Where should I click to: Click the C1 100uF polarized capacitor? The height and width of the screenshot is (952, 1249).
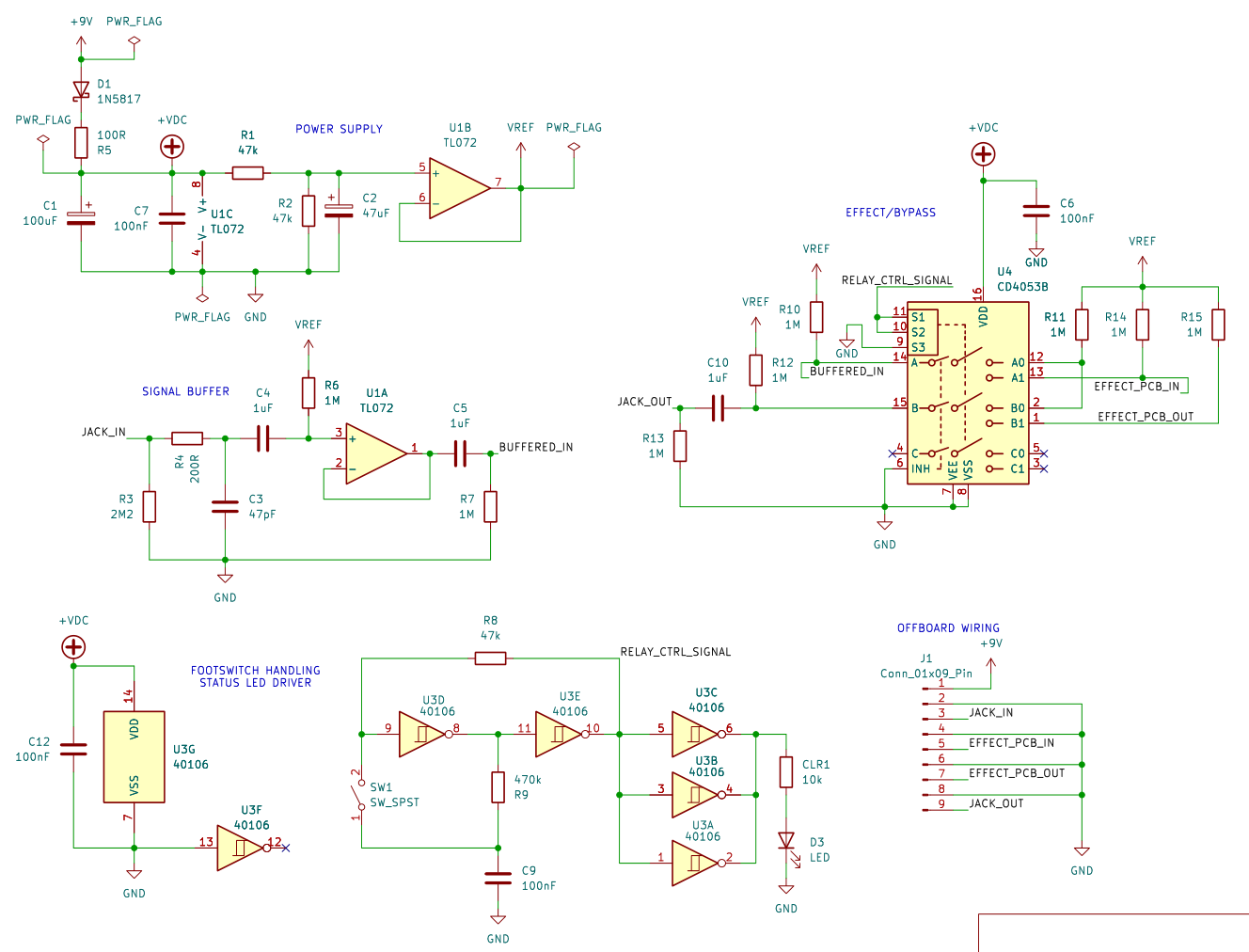pyautogui.click(x=81, y=218)
